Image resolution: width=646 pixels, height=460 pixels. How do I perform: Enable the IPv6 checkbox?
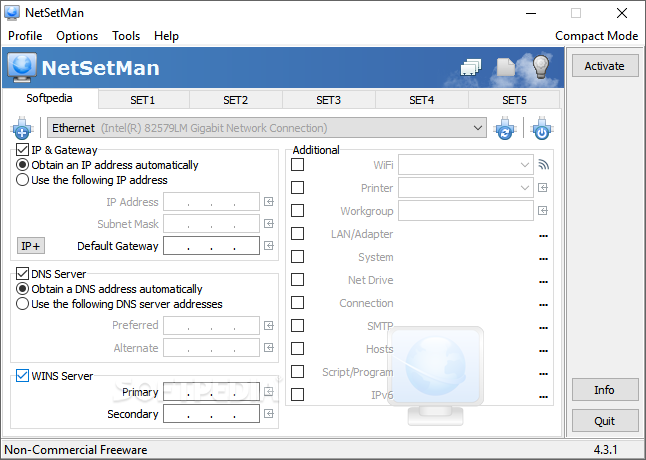(x=297, y=395)
